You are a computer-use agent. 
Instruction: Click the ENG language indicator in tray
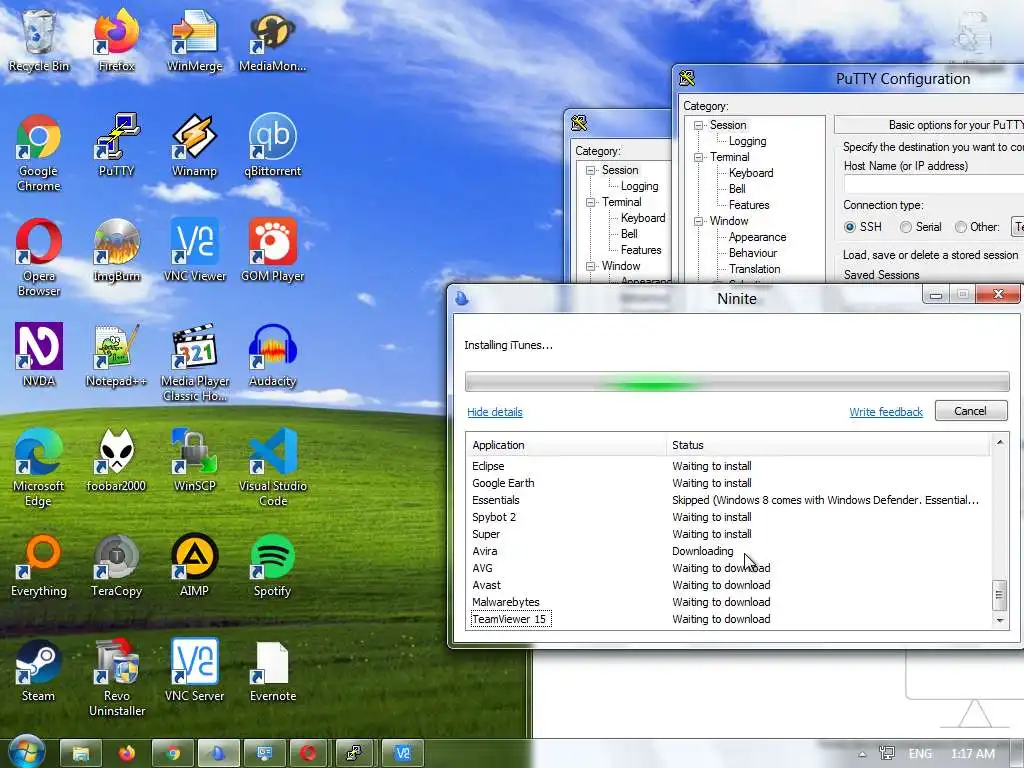(920, 754)
